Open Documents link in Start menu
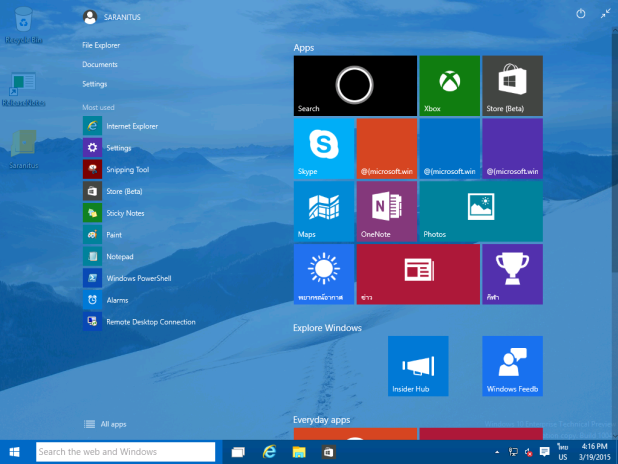618x464 pixels. [100, 64]
